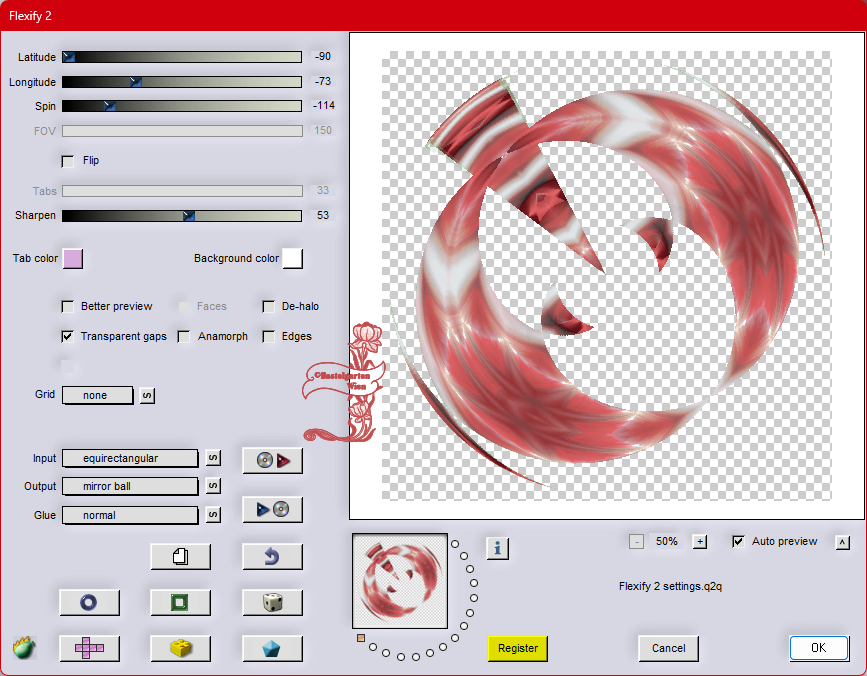Screen dimensions: 867x676
Task: Open the Input projection dropdown
Action: click(130, 458)
